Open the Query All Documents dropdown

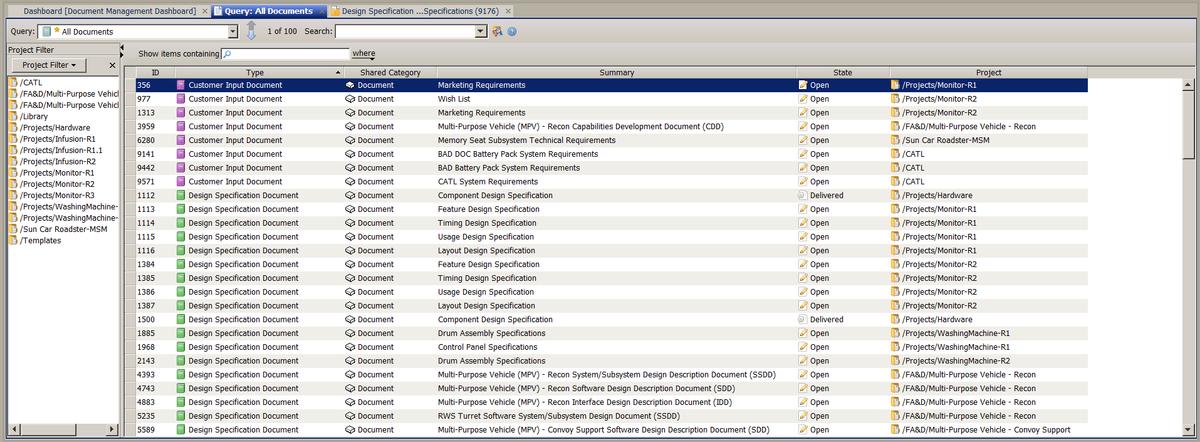[x=232, y=32]
